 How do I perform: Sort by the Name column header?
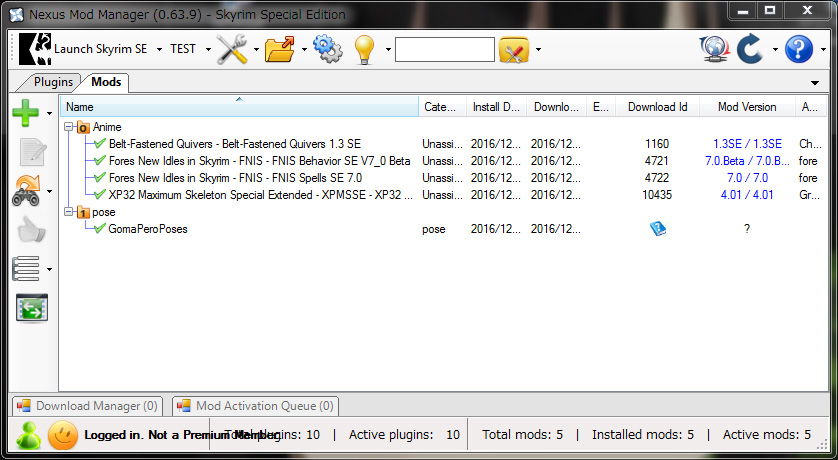point(239,107)
